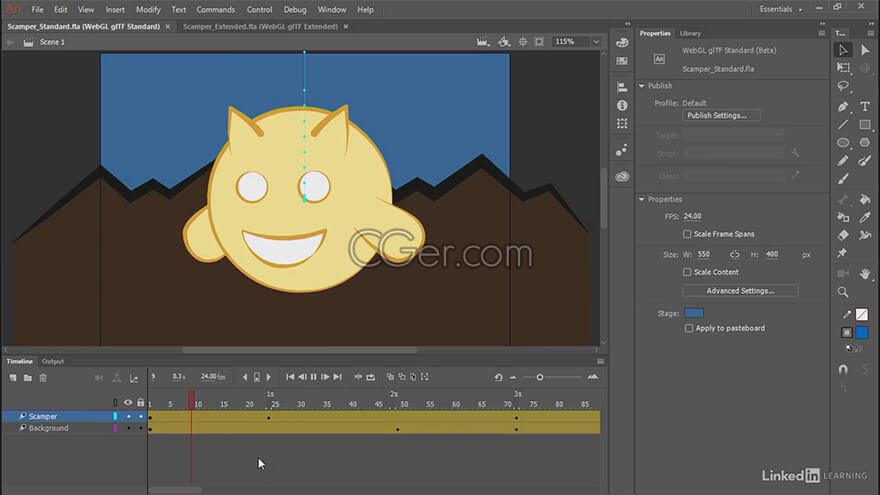Viewport: 880px width, 495px height.
Task: Open the Properties panel options menu
Action: (x=822, y=33)
